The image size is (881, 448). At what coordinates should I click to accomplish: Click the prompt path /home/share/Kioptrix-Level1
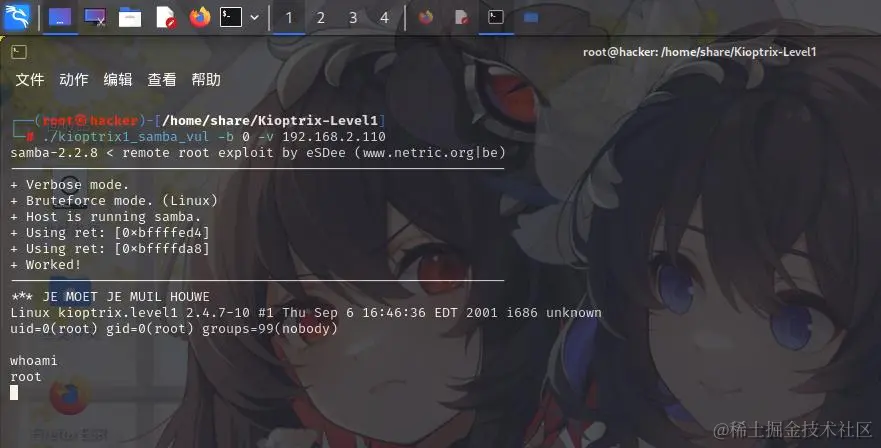click(x=270, y=120)
